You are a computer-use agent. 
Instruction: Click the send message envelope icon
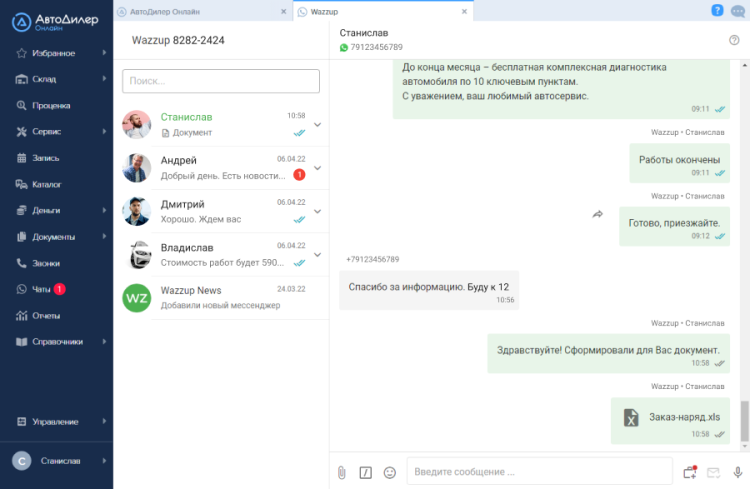point(714,473)
